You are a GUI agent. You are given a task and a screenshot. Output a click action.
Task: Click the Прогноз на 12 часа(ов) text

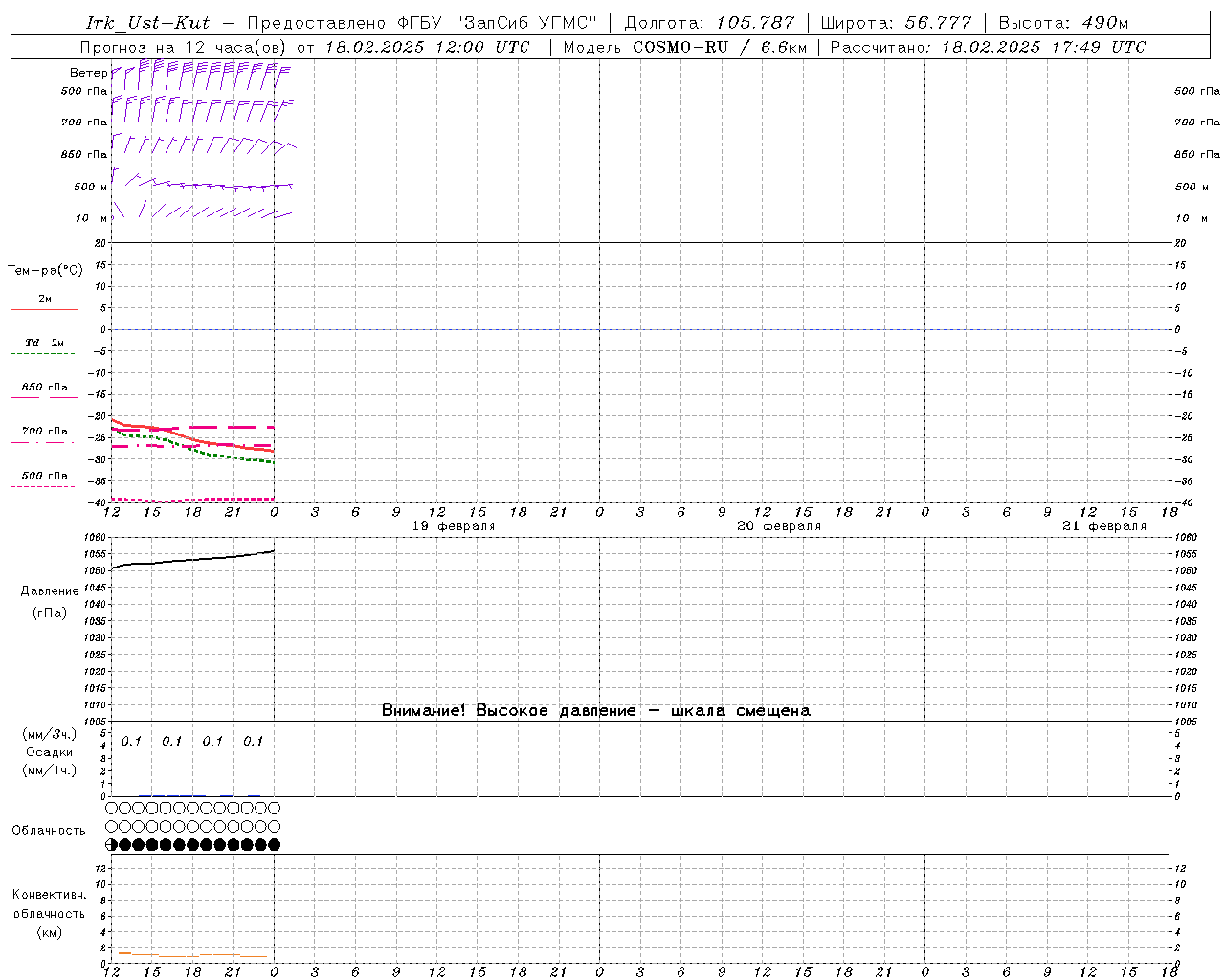coord(186,47)
